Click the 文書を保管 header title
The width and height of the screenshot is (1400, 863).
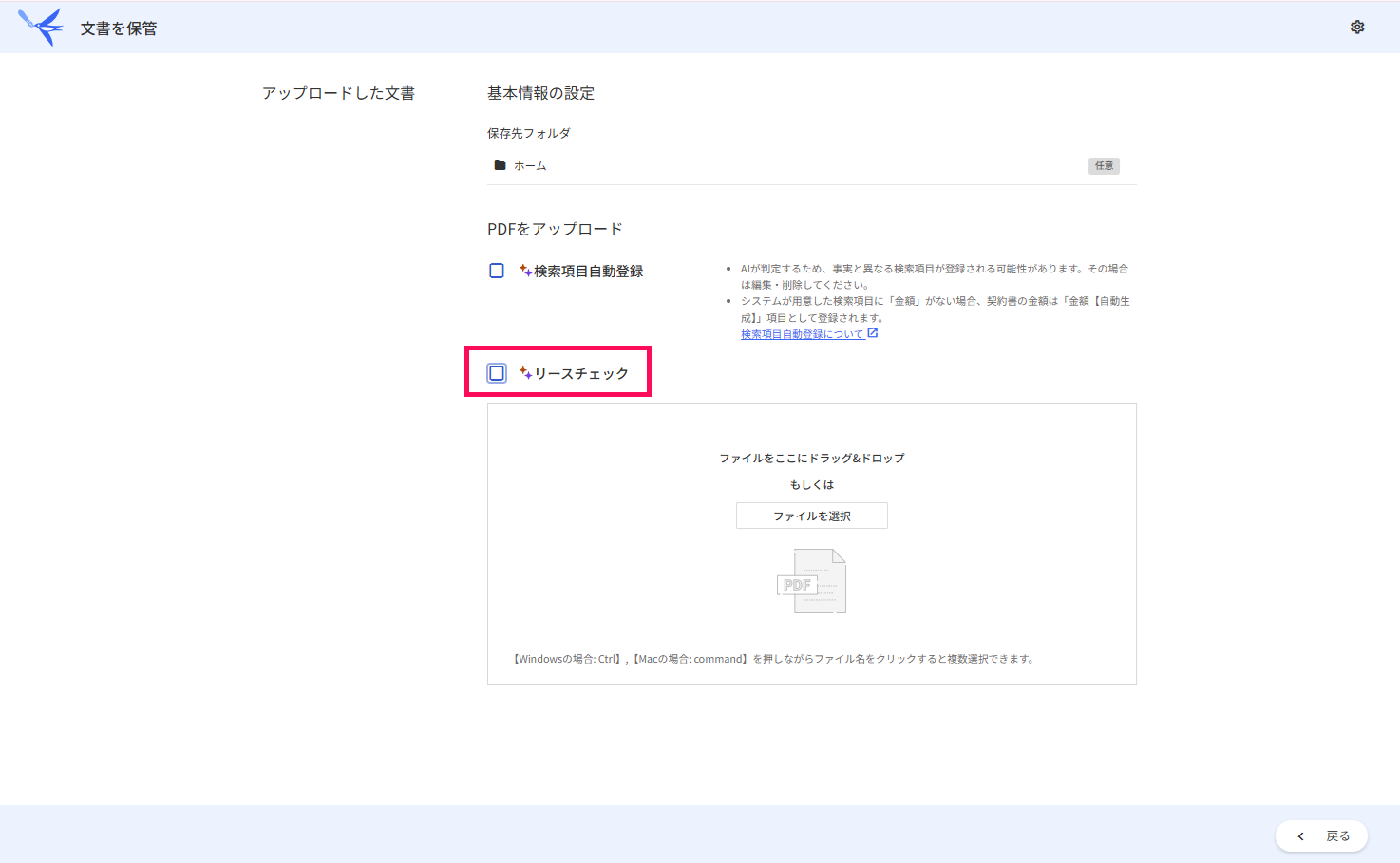pos(116,28)
